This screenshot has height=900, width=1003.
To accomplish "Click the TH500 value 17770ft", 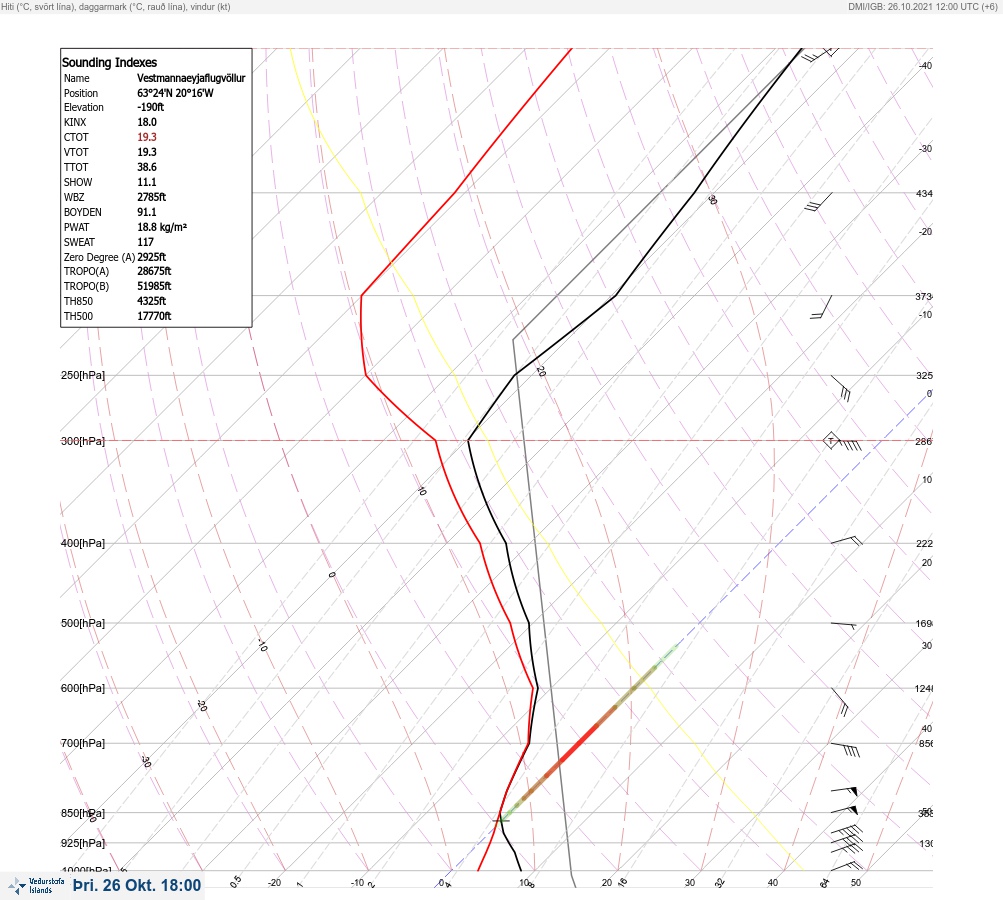I will [x=154, y=316].
